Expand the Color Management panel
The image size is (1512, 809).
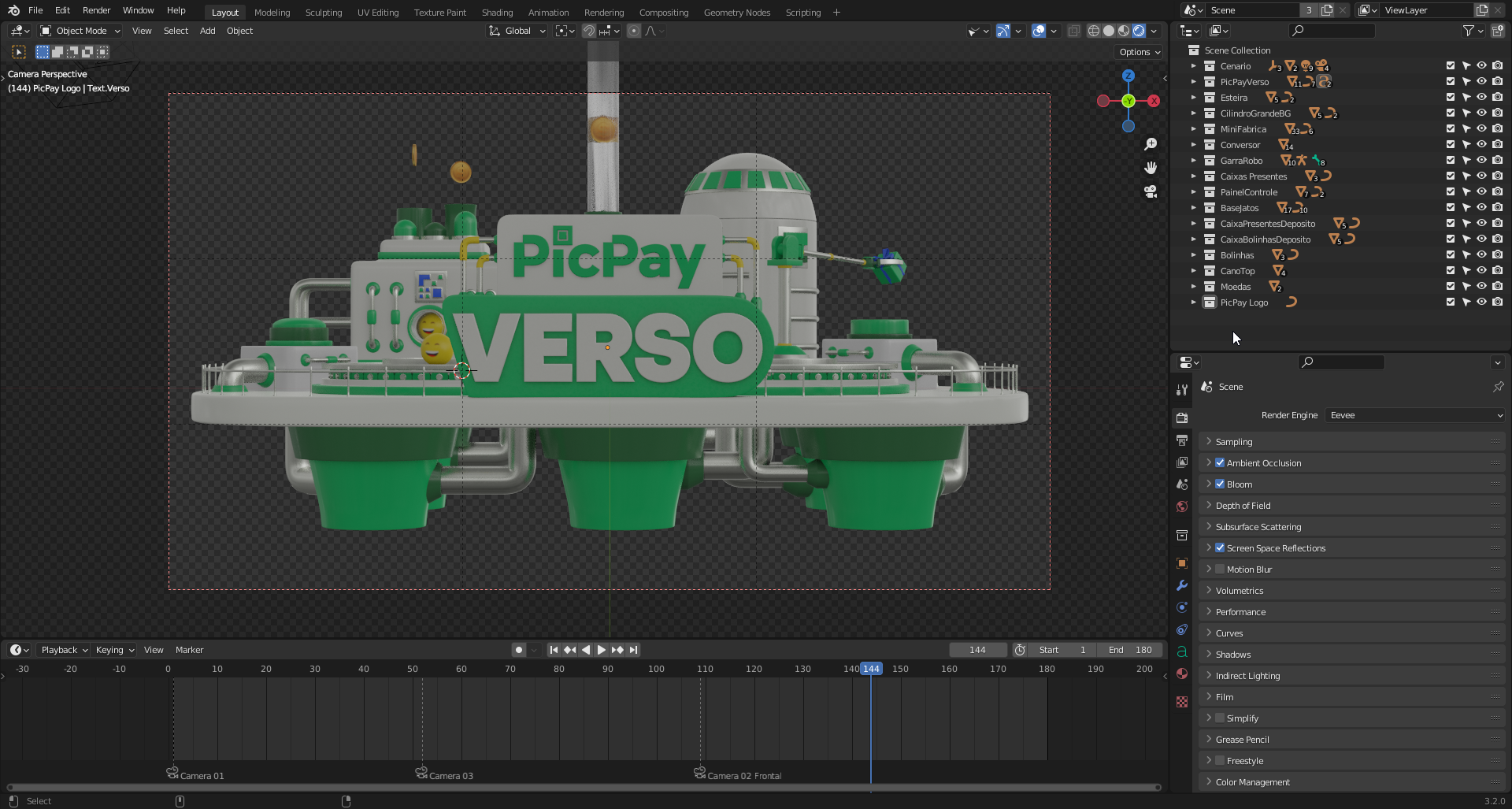pyautogui.click(x=1351, y=782)
